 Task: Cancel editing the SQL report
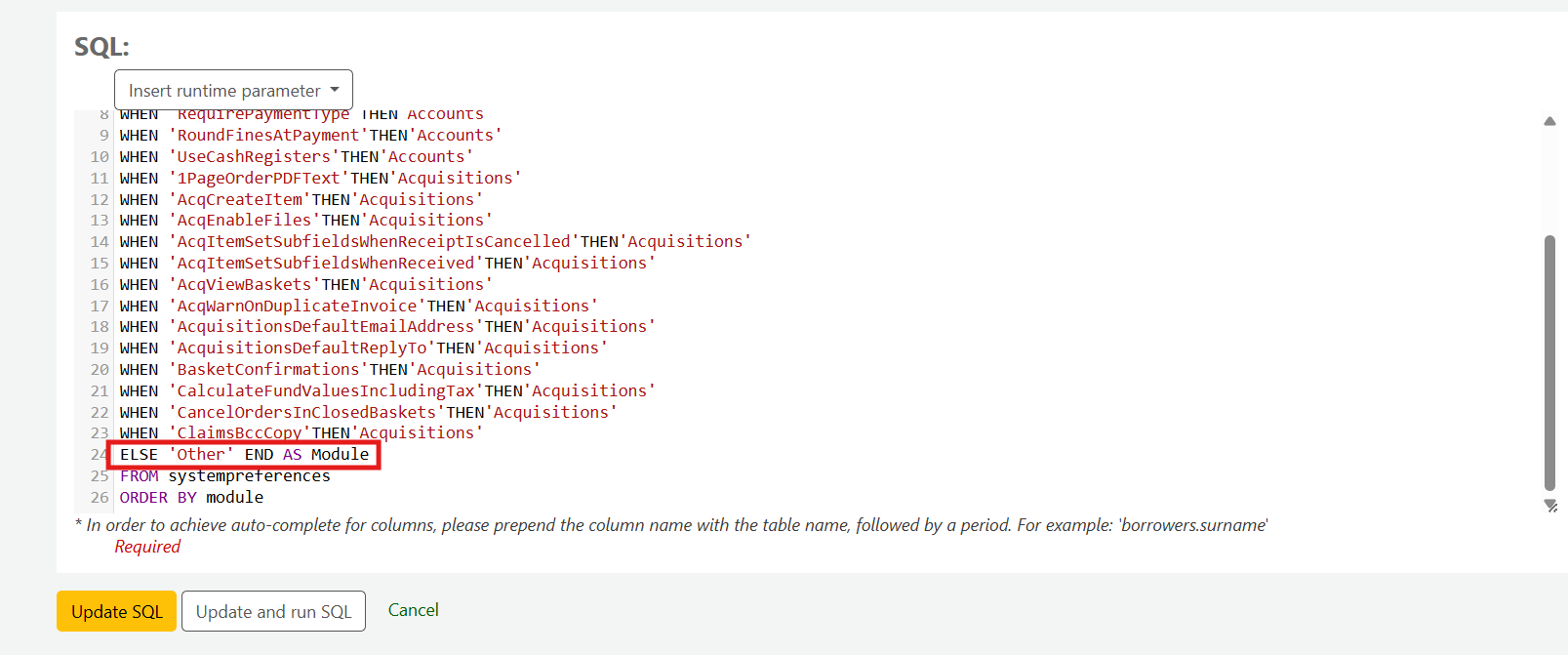coord(413,610)
